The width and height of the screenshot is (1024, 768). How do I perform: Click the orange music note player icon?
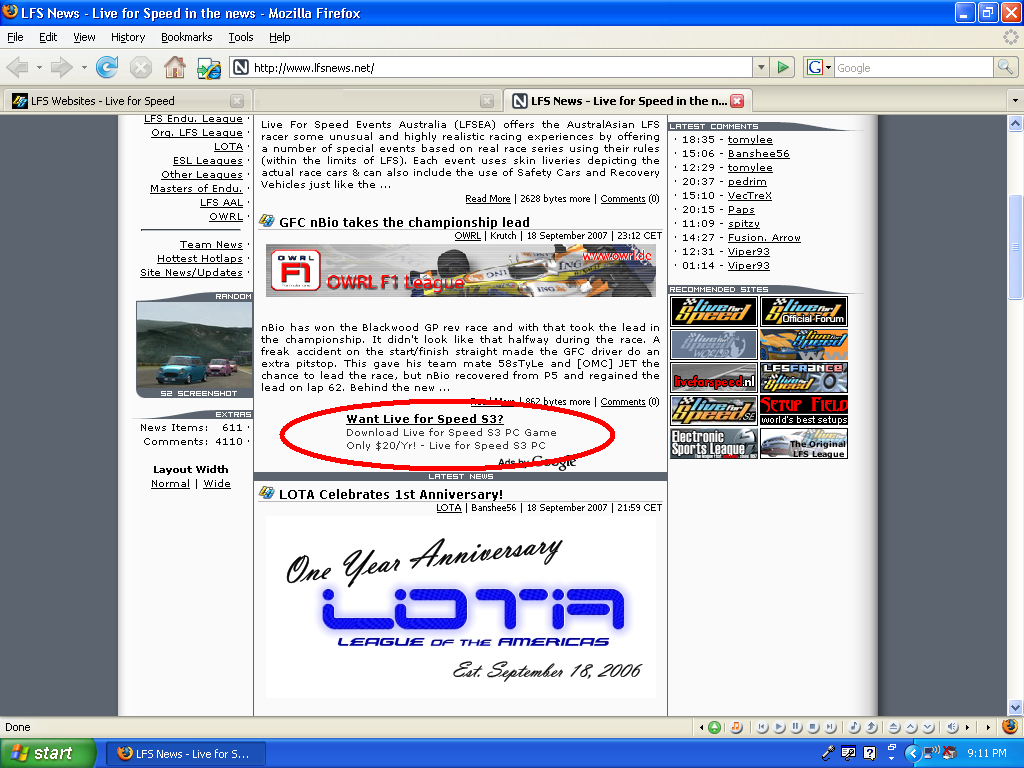tap(736, 727)
